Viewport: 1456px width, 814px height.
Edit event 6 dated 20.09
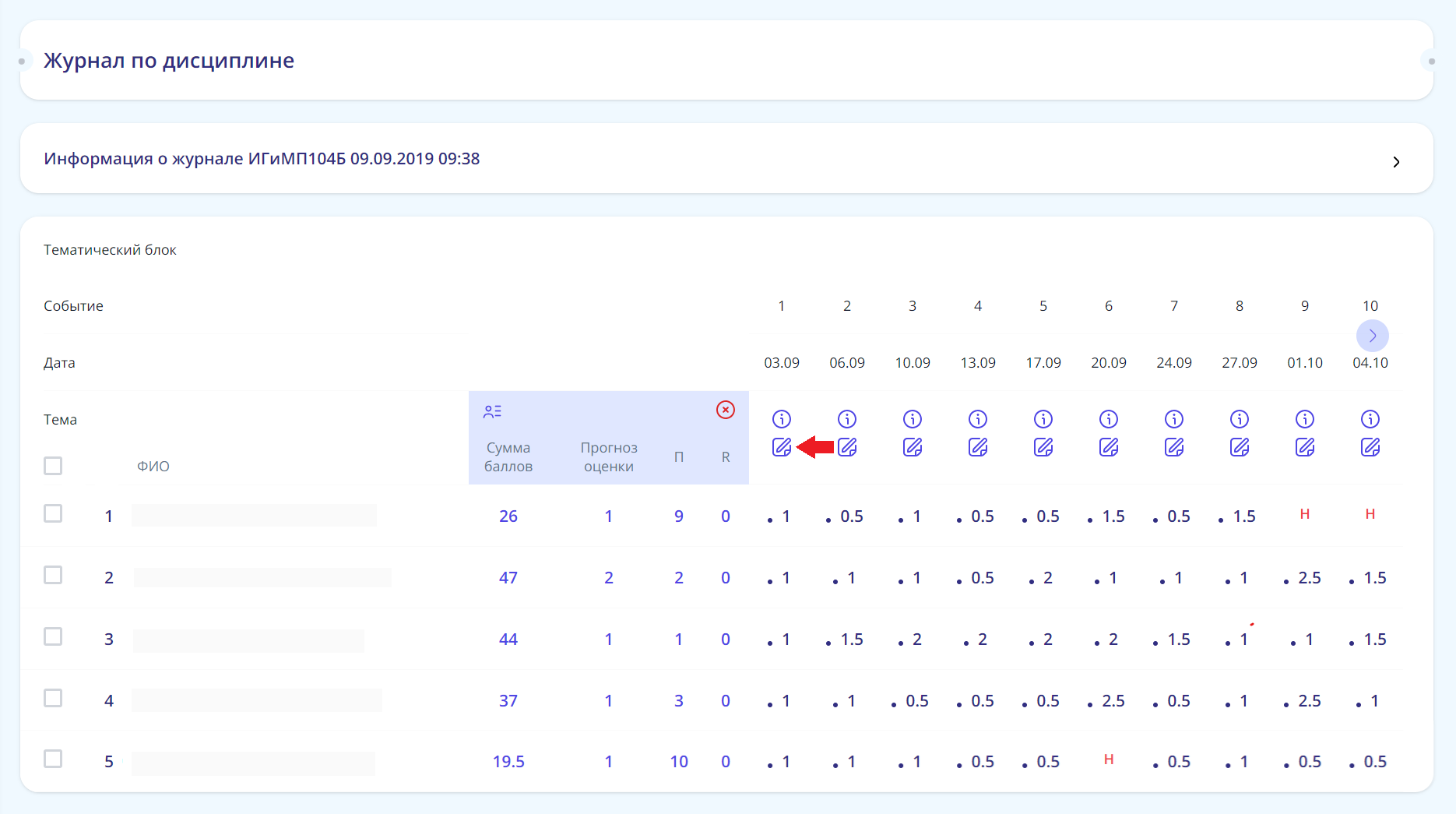(1109, 447)
